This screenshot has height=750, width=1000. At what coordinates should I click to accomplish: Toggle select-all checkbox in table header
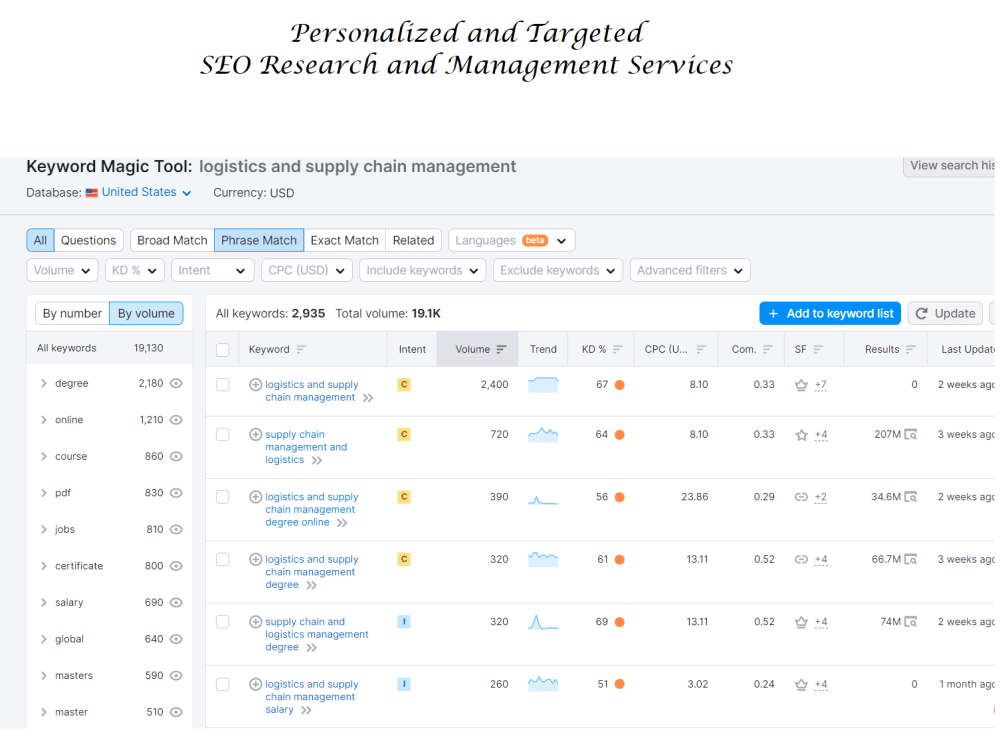[x=223, y=349]
